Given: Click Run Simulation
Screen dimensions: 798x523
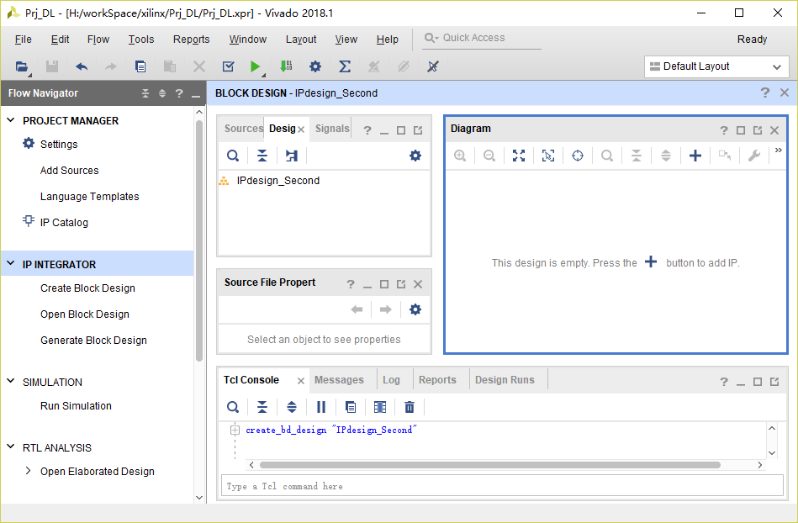Looking at the screenshot, I should pos(76,406).
